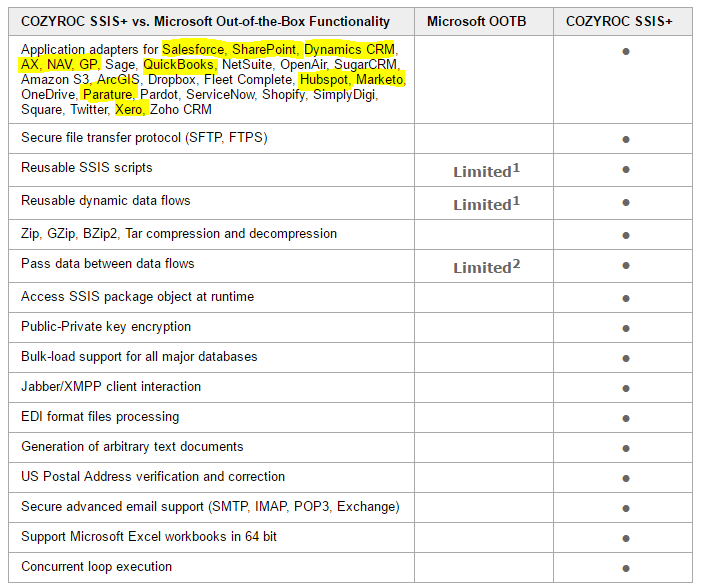Click the COZYROC bullet for advanced email support
This screenshot has height=587, width=705.
click(625, 508)
